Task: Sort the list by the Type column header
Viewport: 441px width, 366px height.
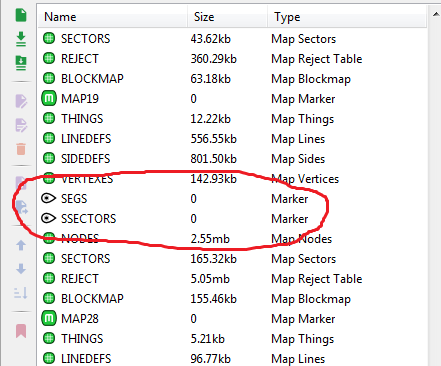Action: click(x=347, y=17)
